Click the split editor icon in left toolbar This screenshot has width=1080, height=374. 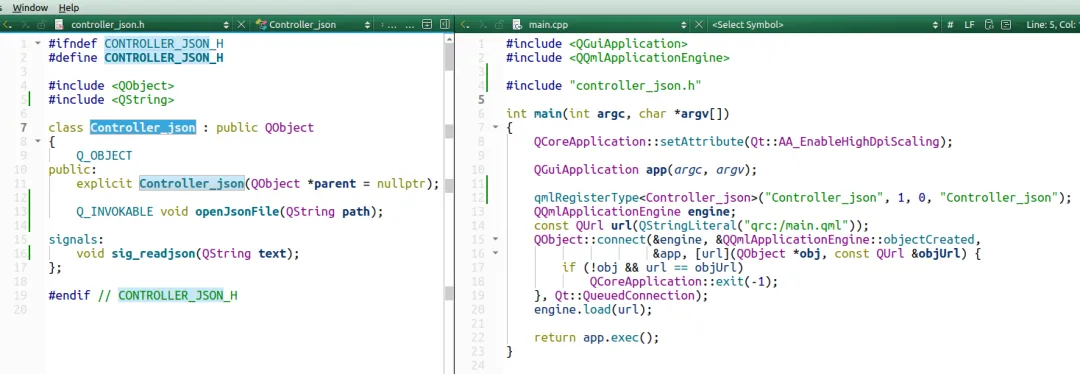pyautogui.click(x=427, y=24)
